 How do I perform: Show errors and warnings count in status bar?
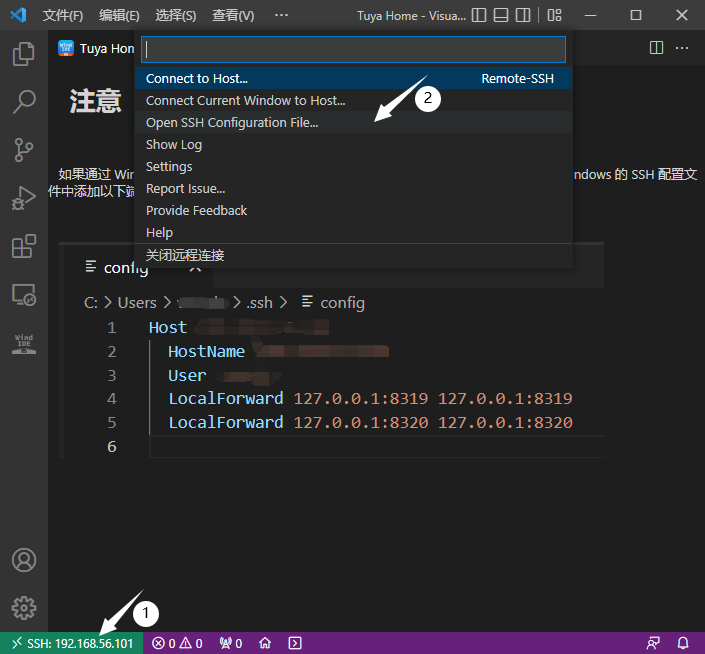177,643
